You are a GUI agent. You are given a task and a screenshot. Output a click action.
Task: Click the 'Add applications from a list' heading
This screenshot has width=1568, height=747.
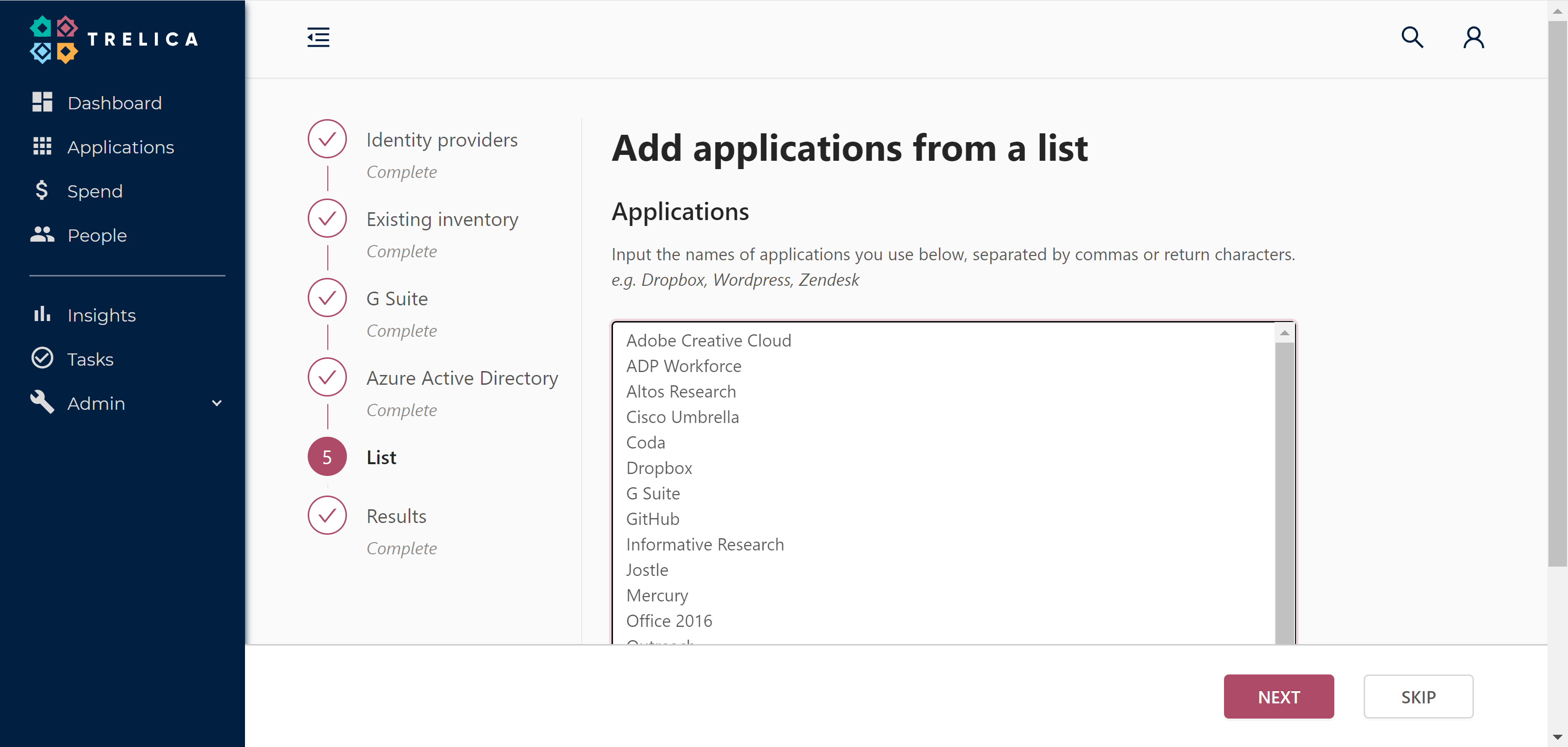(850, 148)
